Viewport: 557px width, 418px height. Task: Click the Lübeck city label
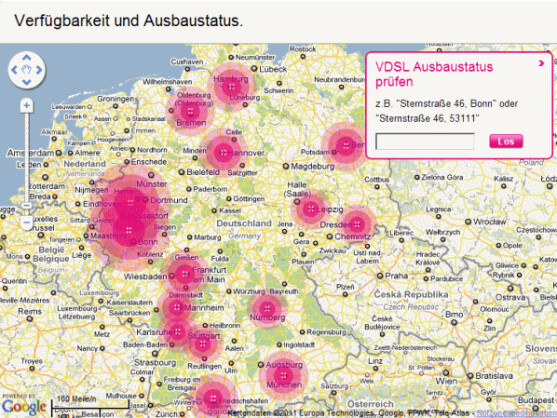pyautogui.click(x=273, y=69)
